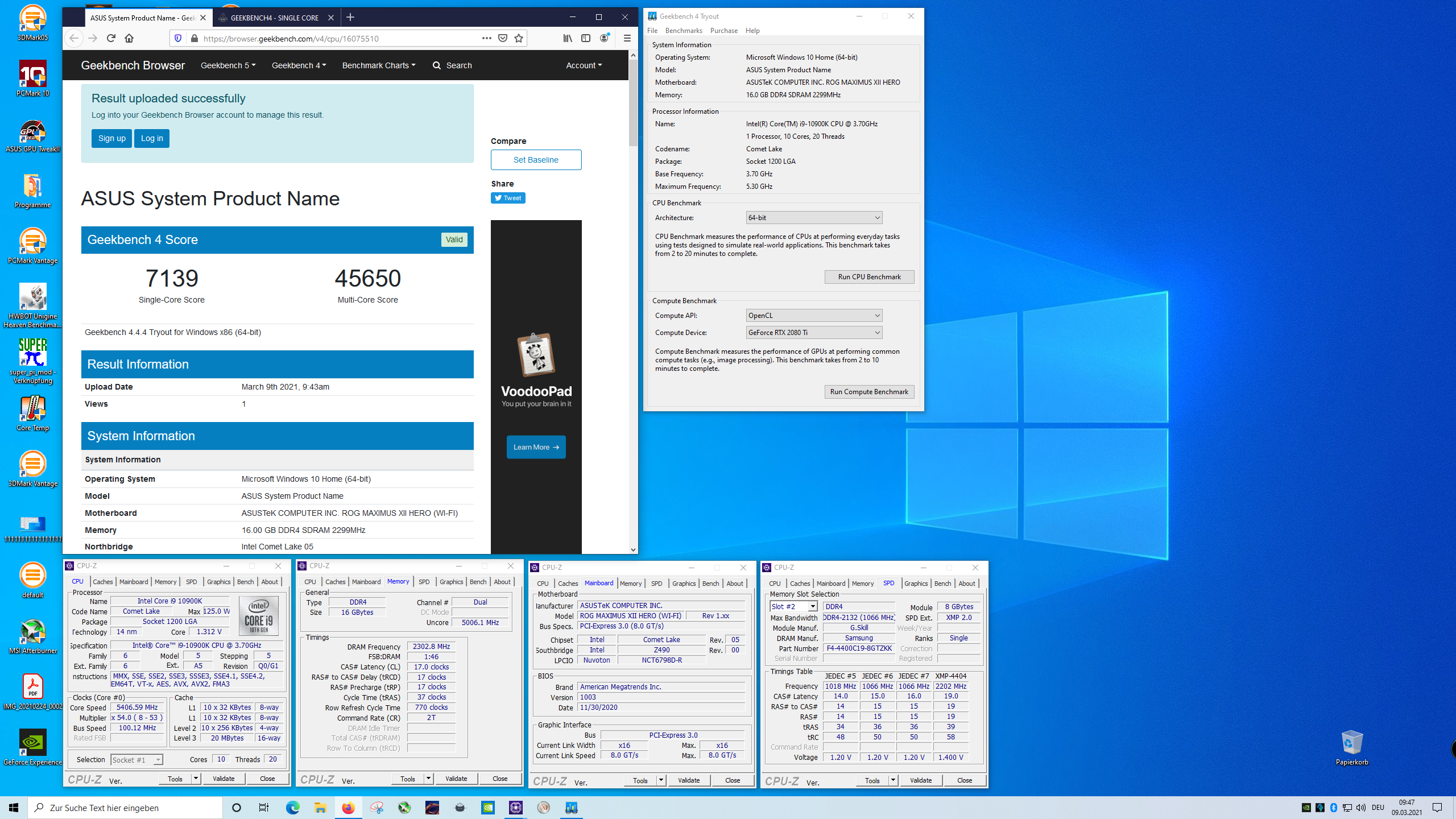Open the super_pi_mod shortcut icon

tap(32, 361)
